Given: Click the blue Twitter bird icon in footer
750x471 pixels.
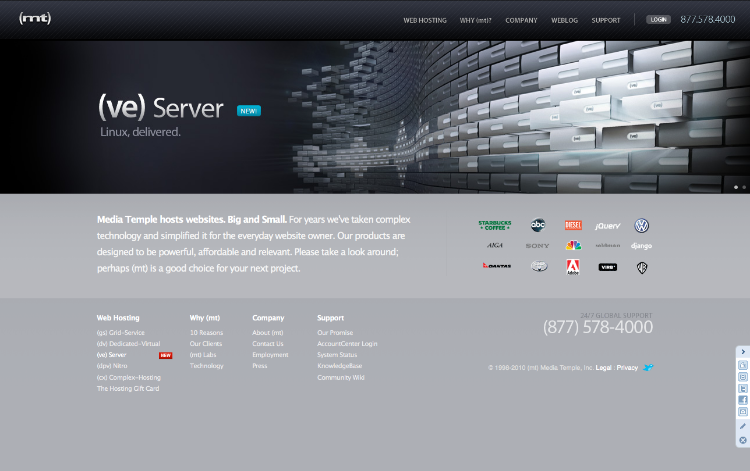Looking at the screenshot, I should [648, 367].
